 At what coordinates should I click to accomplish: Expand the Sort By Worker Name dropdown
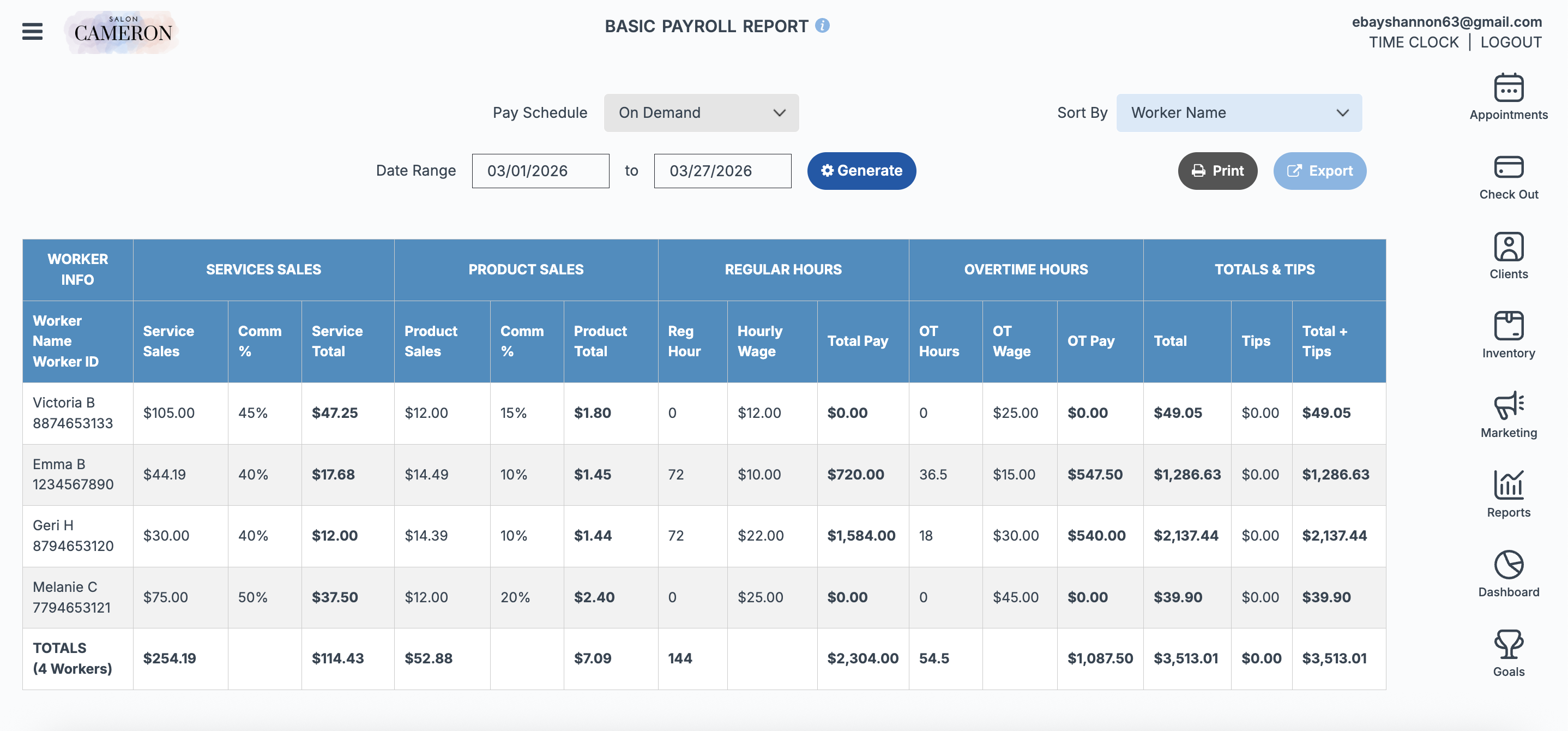[x=1238, y=113]
